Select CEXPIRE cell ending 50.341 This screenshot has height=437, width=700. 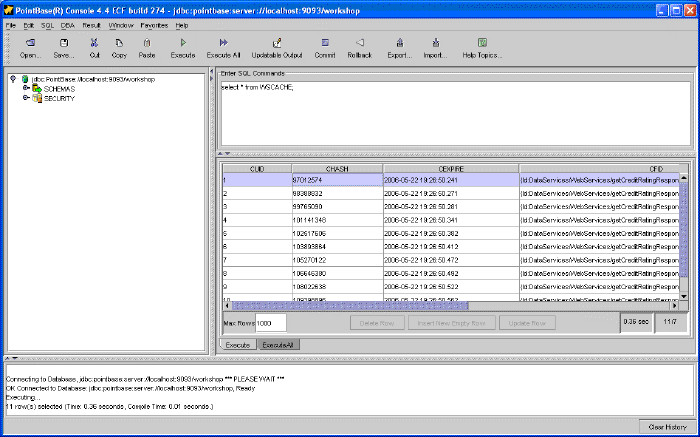pos(451,220)
